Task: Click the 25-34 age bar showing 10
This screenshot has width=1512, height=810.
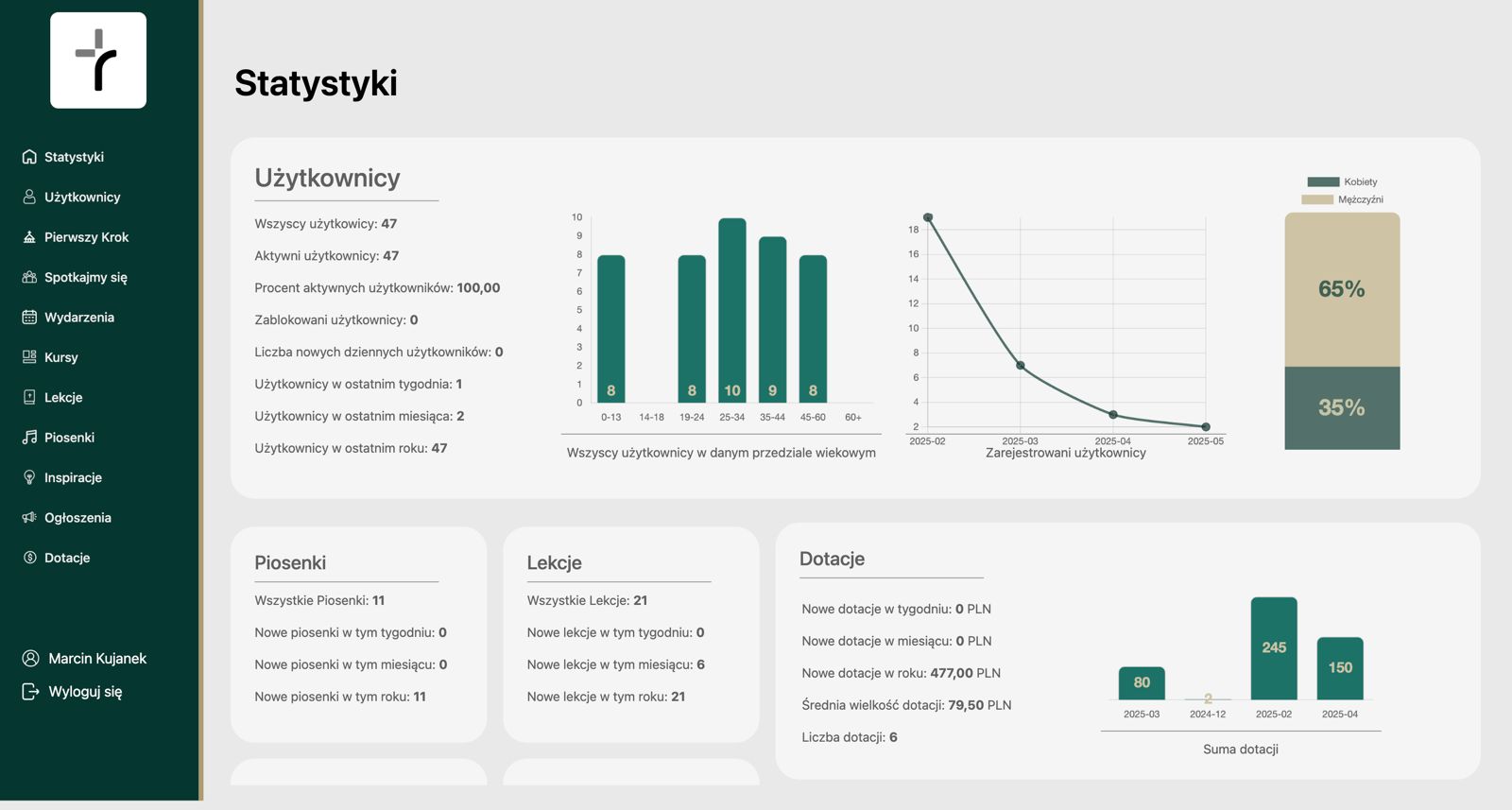Action: click(732, 311)
